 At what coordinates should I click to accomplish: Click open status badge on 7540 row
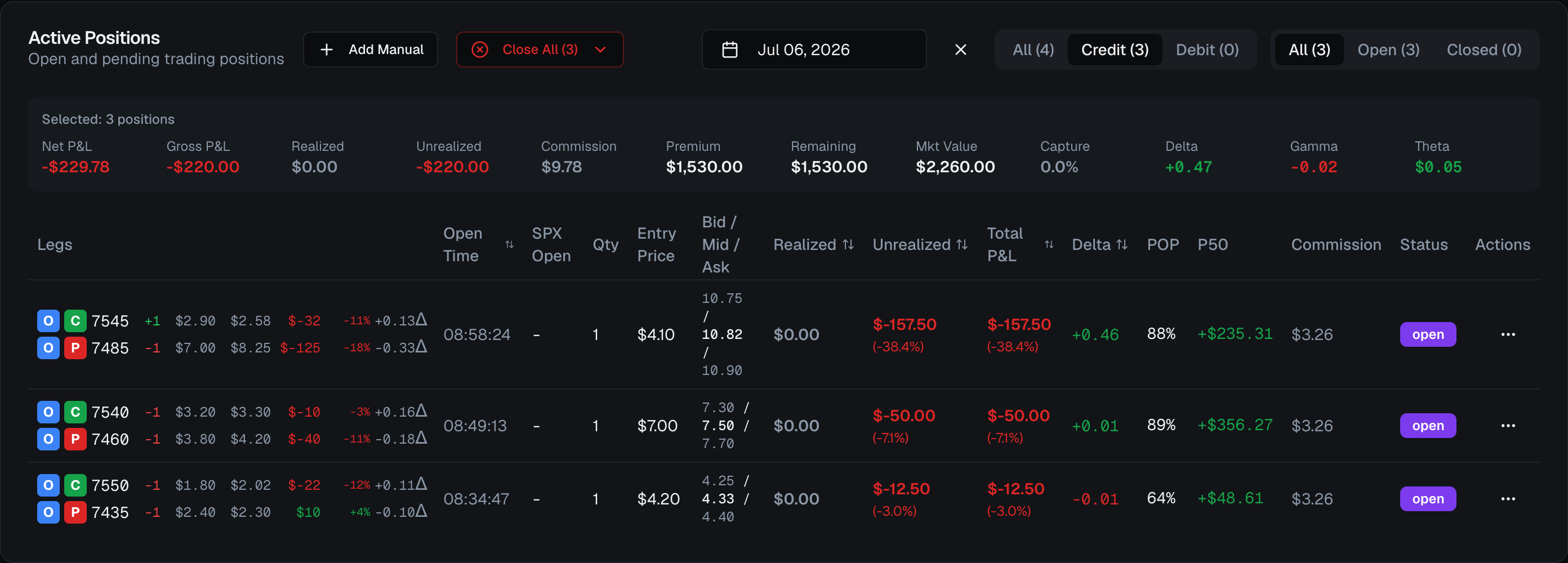coord(1427,426)
